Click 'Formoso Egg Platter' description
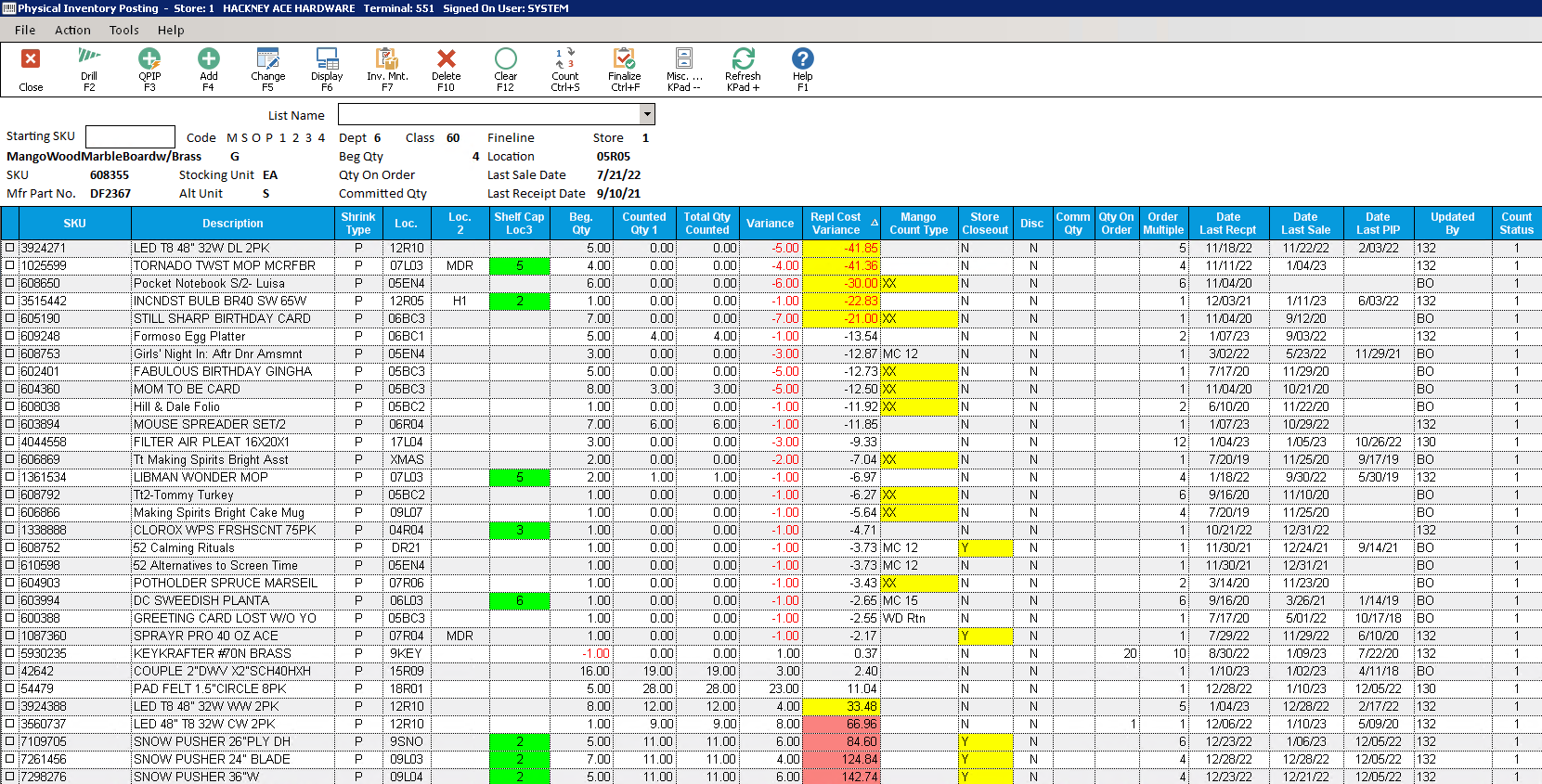Image resolution: width=1542 pixels, height=784 pixels. [189, 336]
